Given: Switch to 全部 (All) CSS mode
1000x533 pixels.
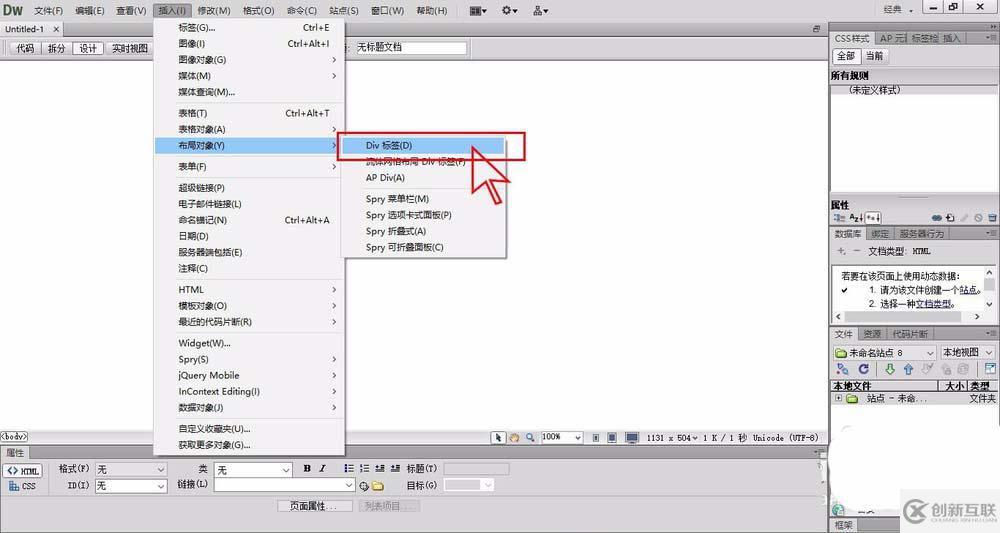Looking at the screenshot, I should coord(846,56).
